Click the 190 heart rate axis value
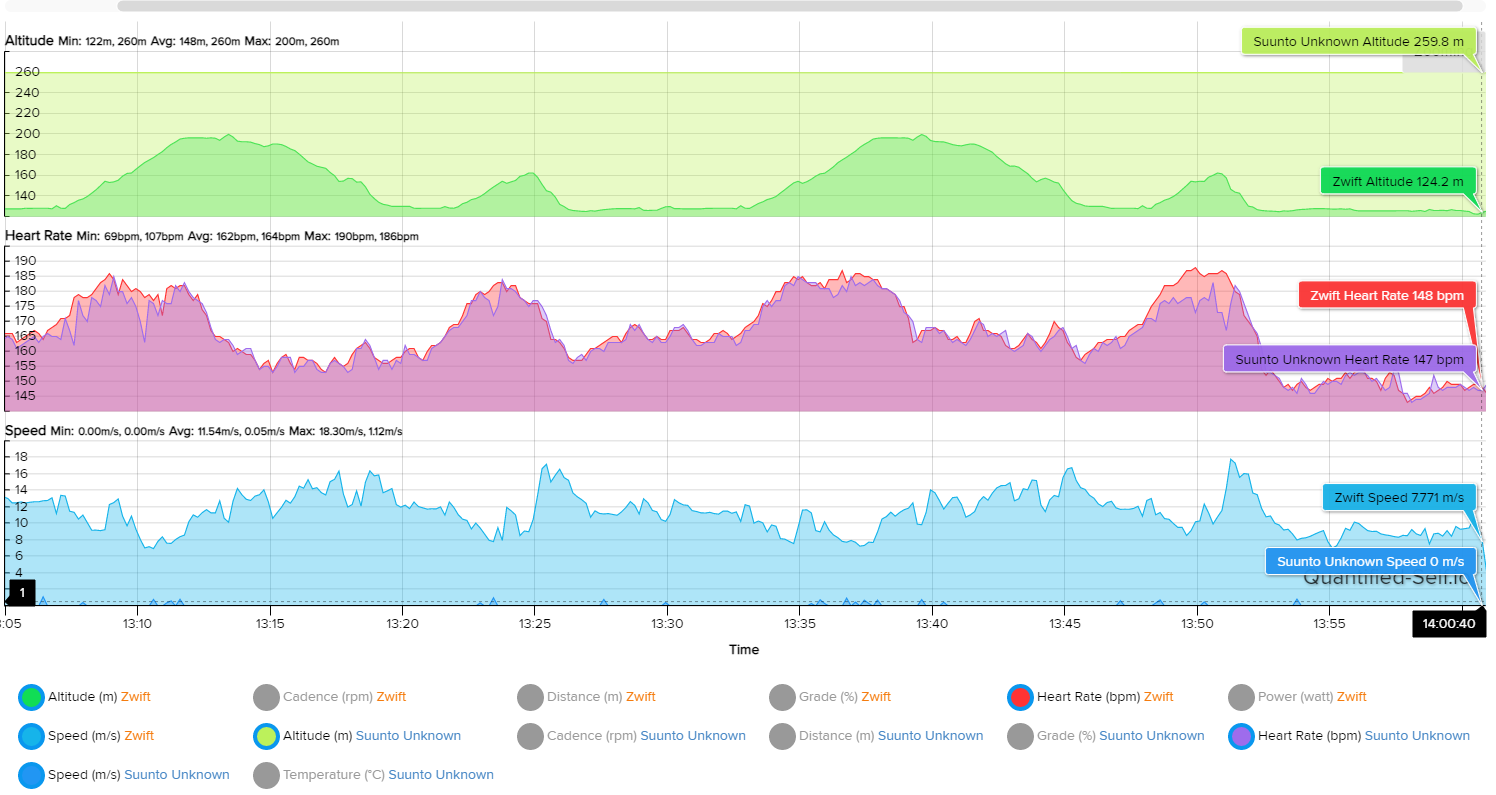This screenshot has height=795, width=1496. click(25, 261)
